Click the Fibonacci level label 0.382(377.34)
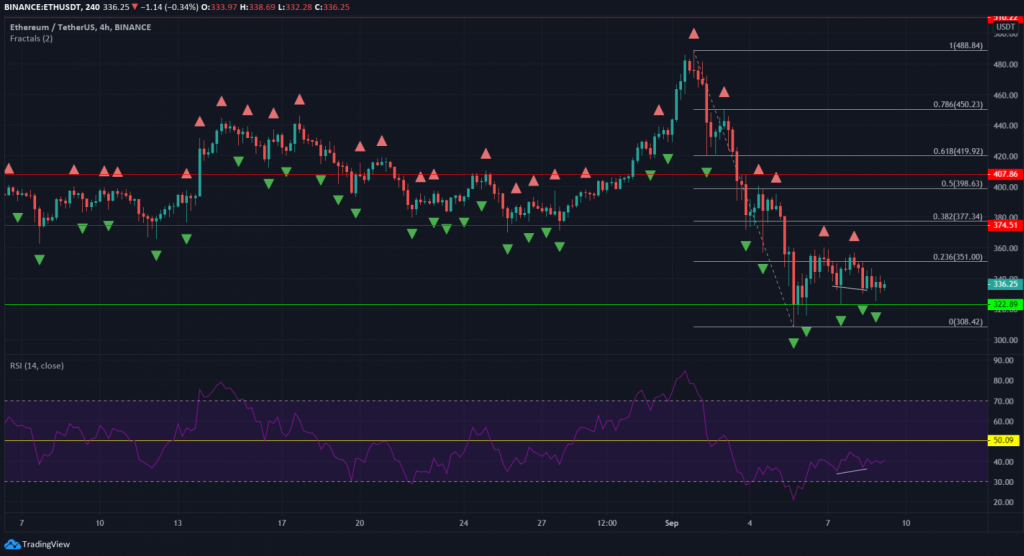 [x=957, y=216]
